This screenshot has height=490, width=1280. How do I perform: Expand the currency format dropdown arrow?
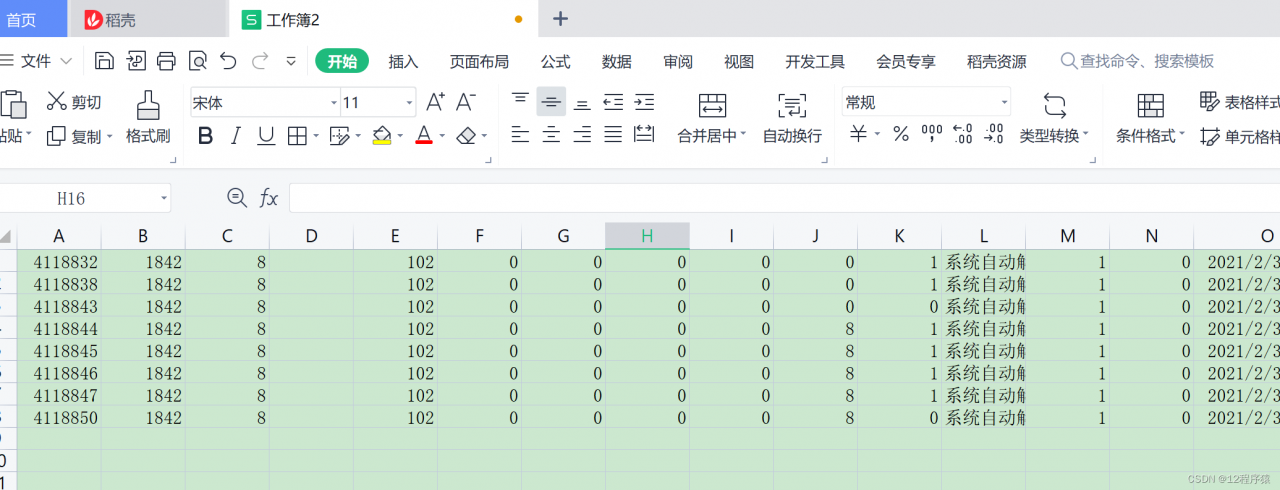point(877,134)
